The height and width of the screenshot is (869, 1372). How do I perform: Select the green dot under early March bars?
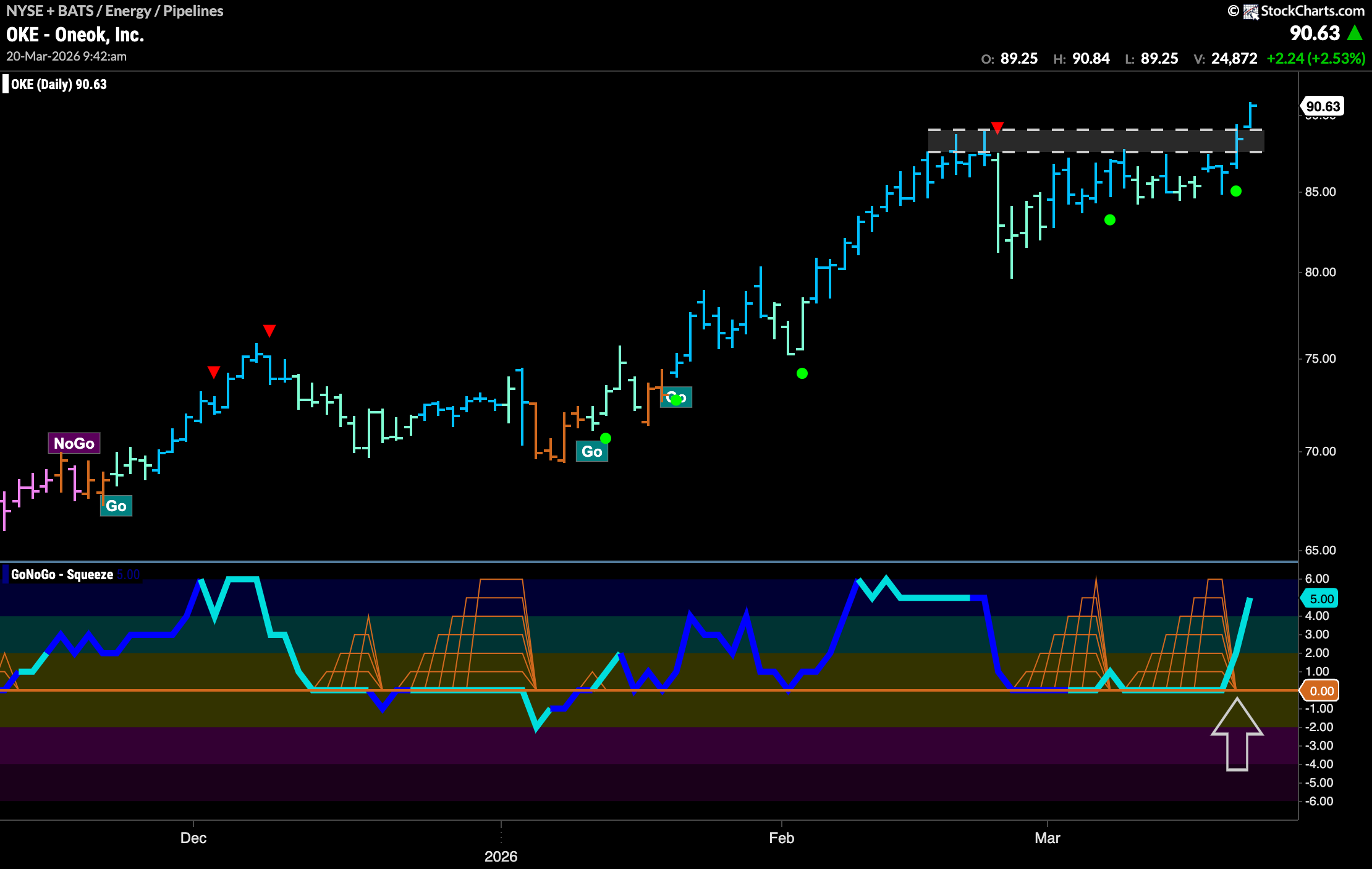[1110, 220]
